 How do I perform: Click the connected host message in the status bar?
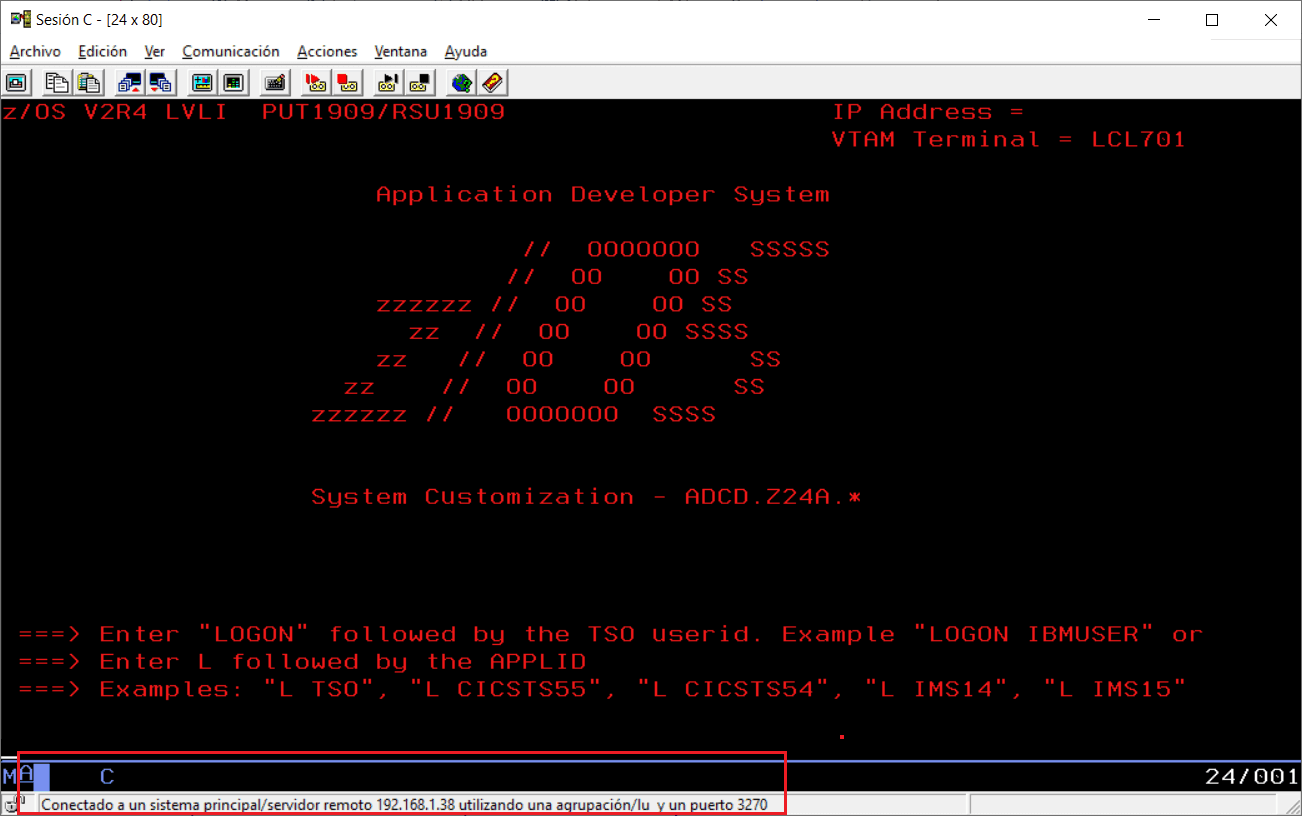click(400, 802)
